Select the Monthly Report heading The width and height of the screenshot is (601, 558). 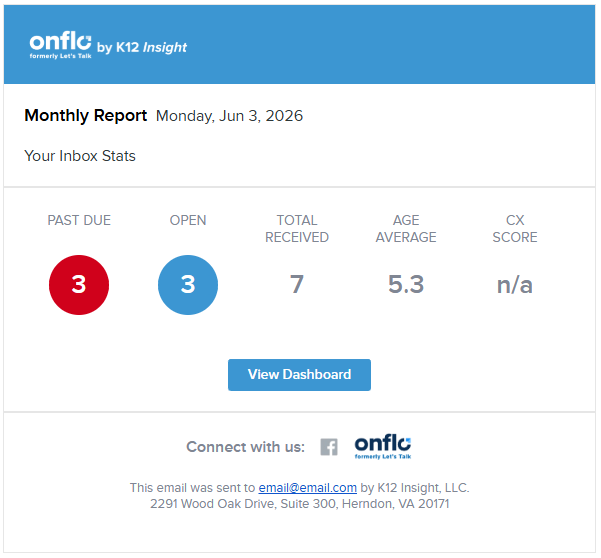pos(85,116)
